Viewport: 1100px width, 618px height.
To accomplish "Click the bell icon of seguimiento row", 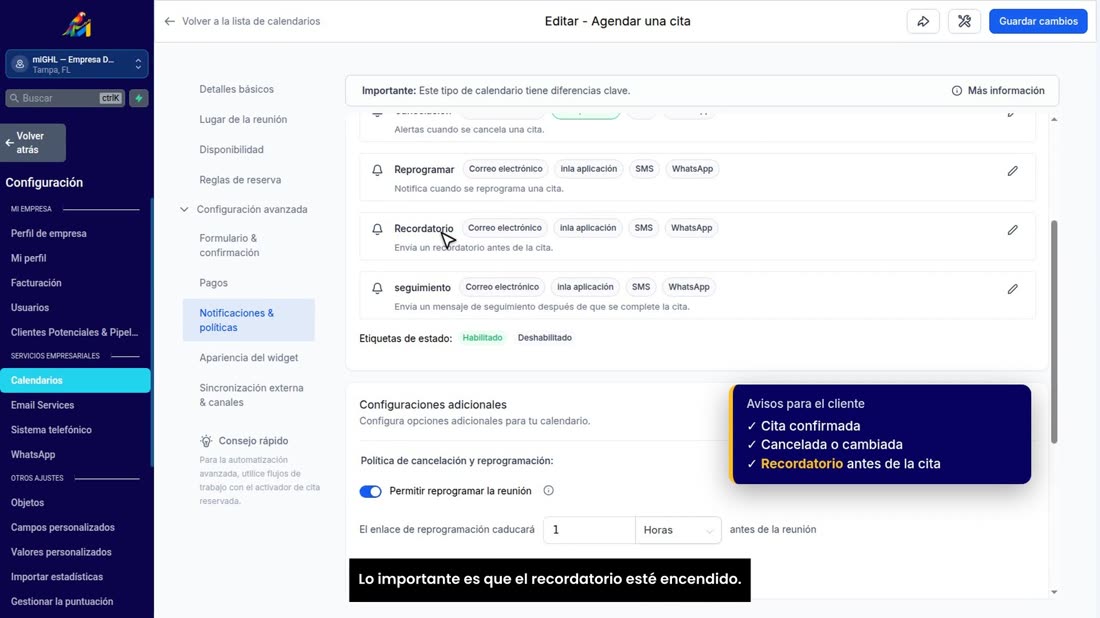I will 377,288.
